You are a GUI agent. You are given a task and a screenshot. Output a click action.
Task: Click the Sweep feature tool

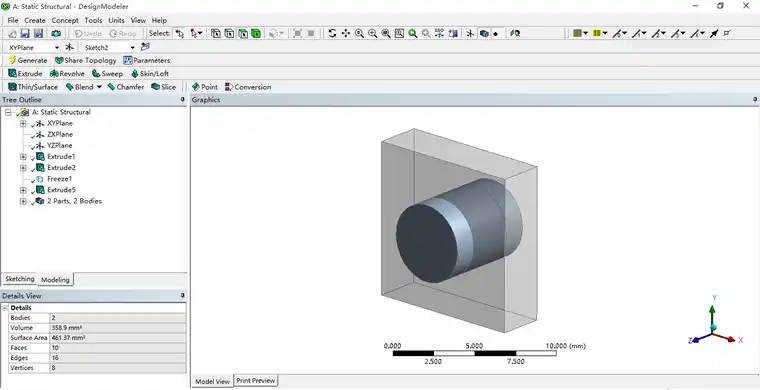[108, 74]
